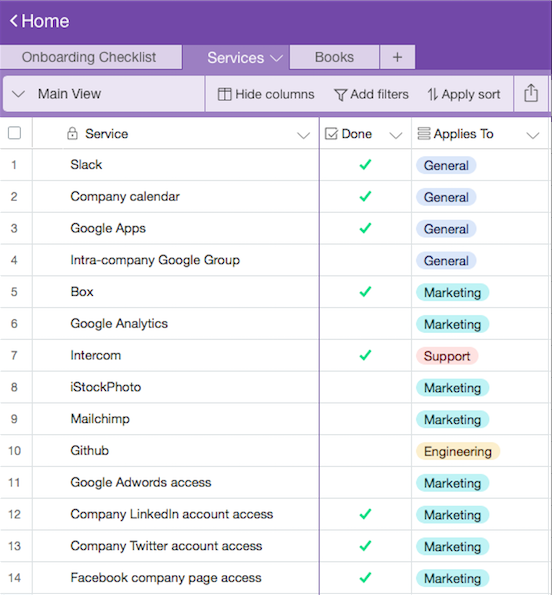This screenshot has width=552, height=595.
Task: Select the Github cell
Action: [x=176, y=450]
